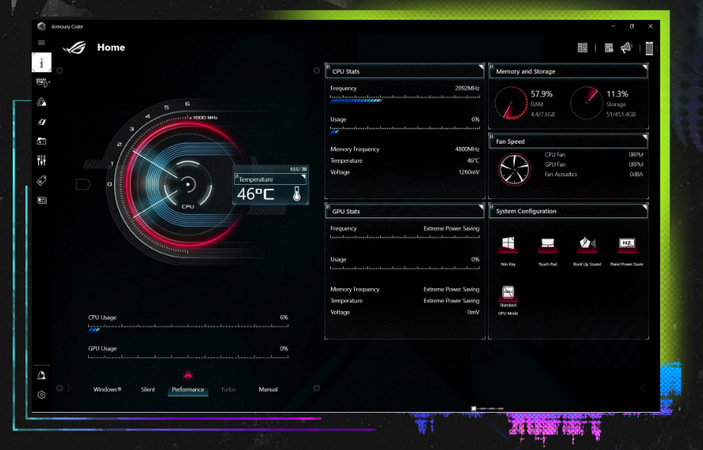Click the sliders Scenario Profiles sidebar icon
Screen dimensions: 703x450
[41, 161]
